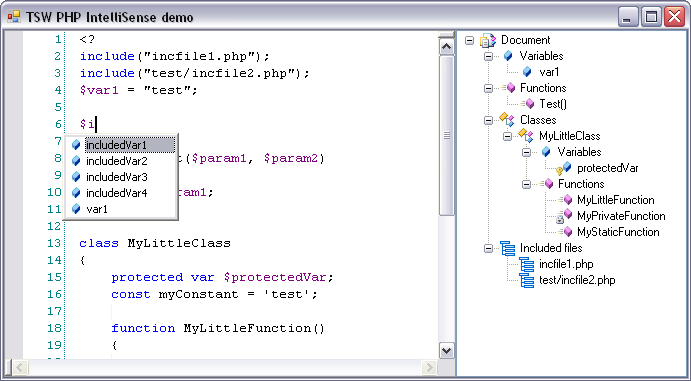Click editor vertical scrollbar up arrow
Viewport: 691px width, 381px height.
pyautogui.click(x=447, y=47)
